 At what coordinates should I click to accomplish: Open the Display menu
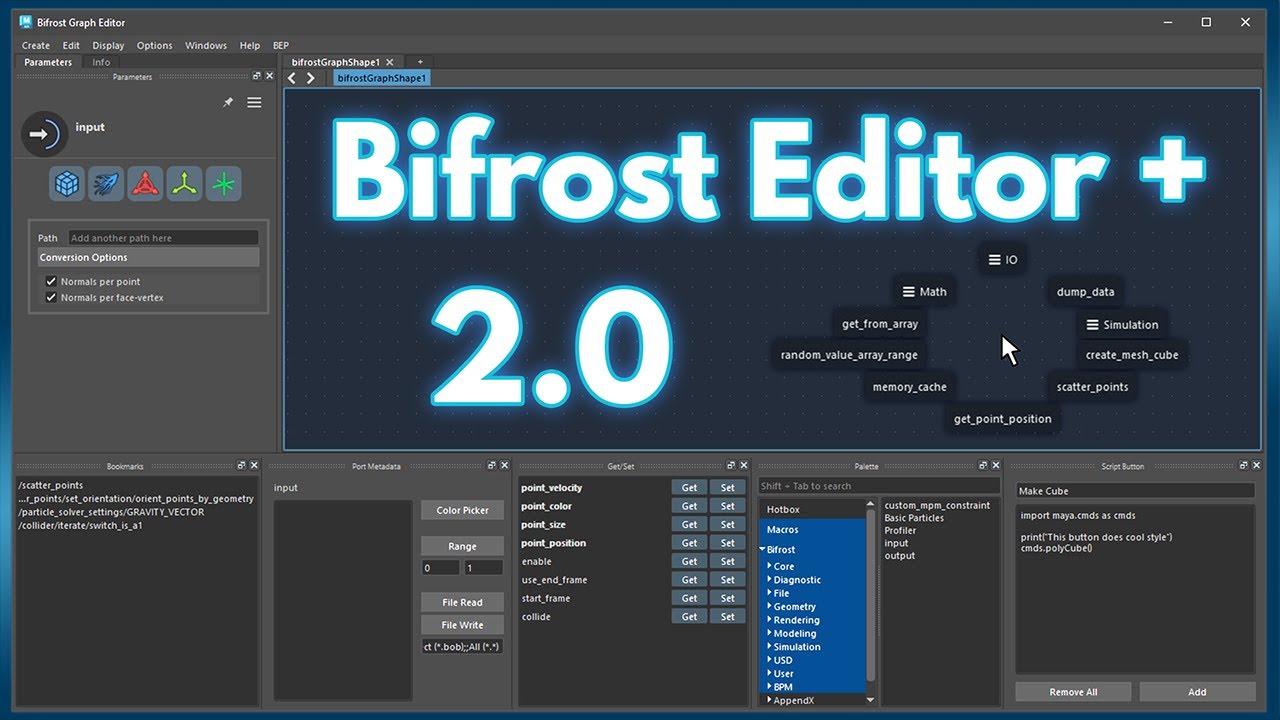pyautogui.click(x=108, y=45)
